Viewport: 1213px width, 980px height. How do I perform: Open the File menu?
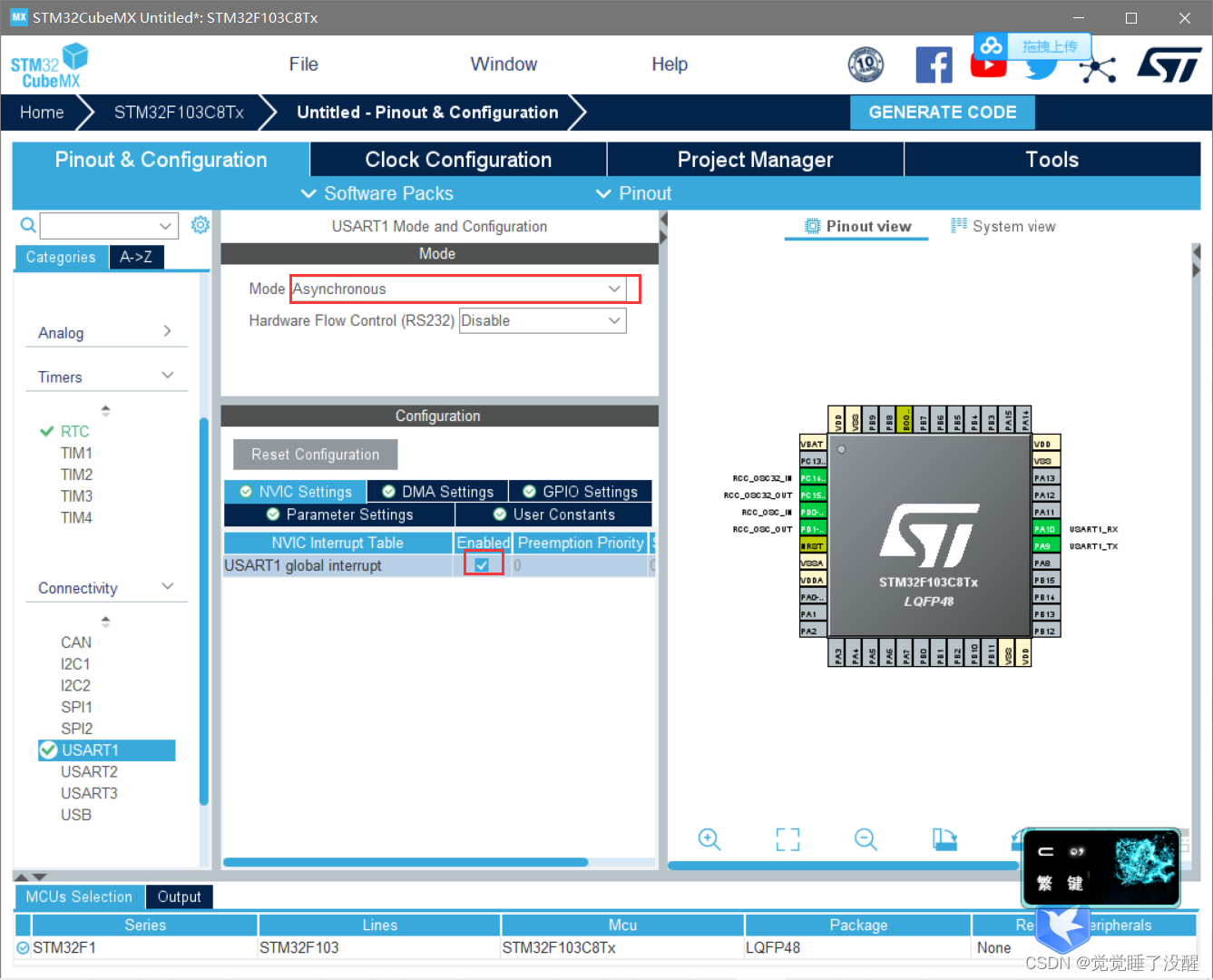(303, 64)
